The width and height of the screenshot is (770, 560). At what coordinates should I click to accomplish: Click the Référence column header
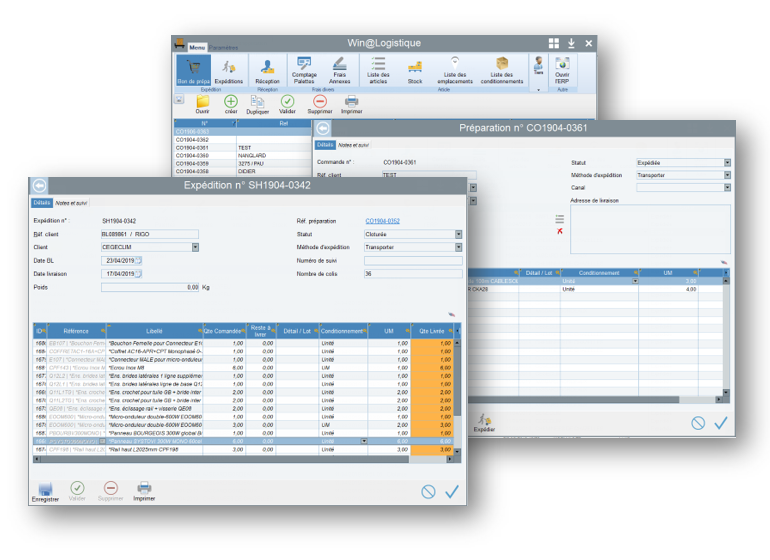(76, 331)
